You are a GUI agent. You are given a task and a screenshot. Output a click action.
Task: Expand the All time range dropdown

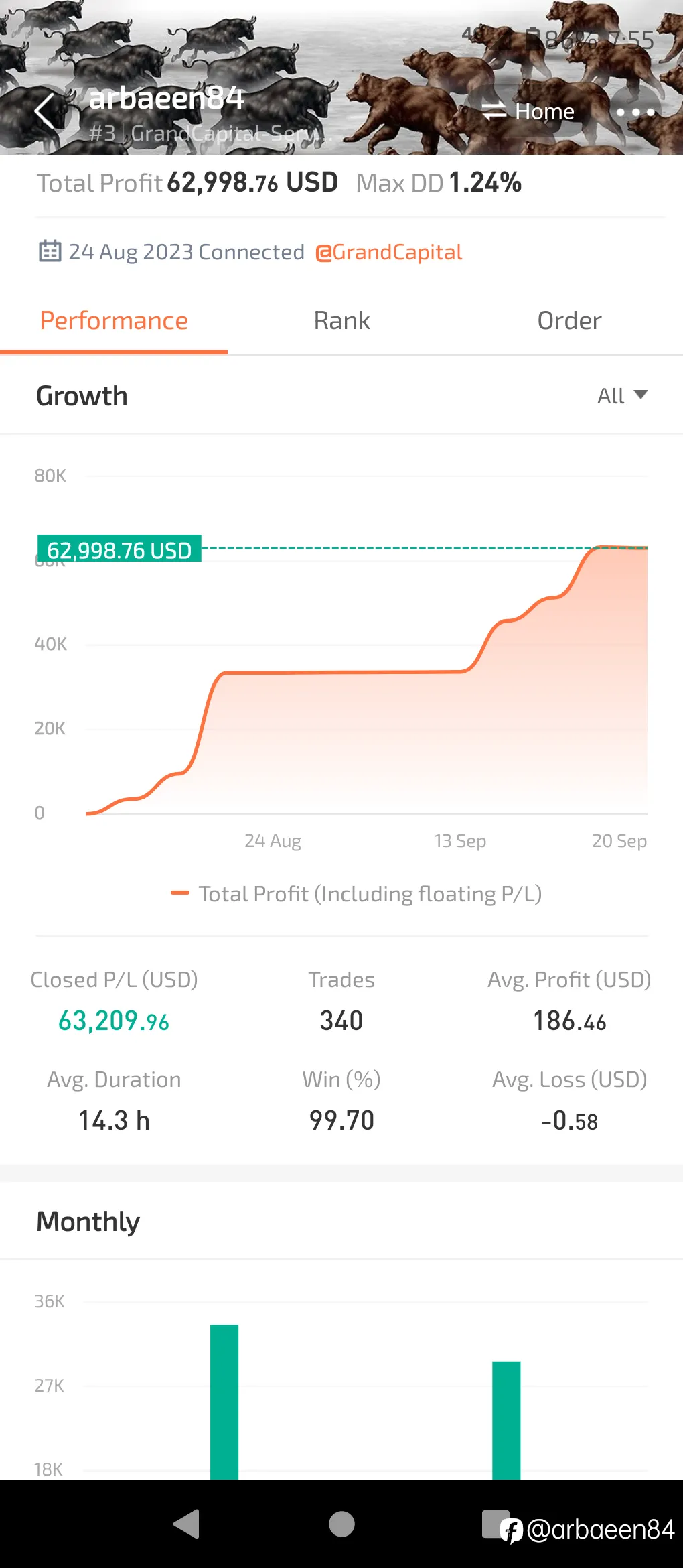pos(622,395)
